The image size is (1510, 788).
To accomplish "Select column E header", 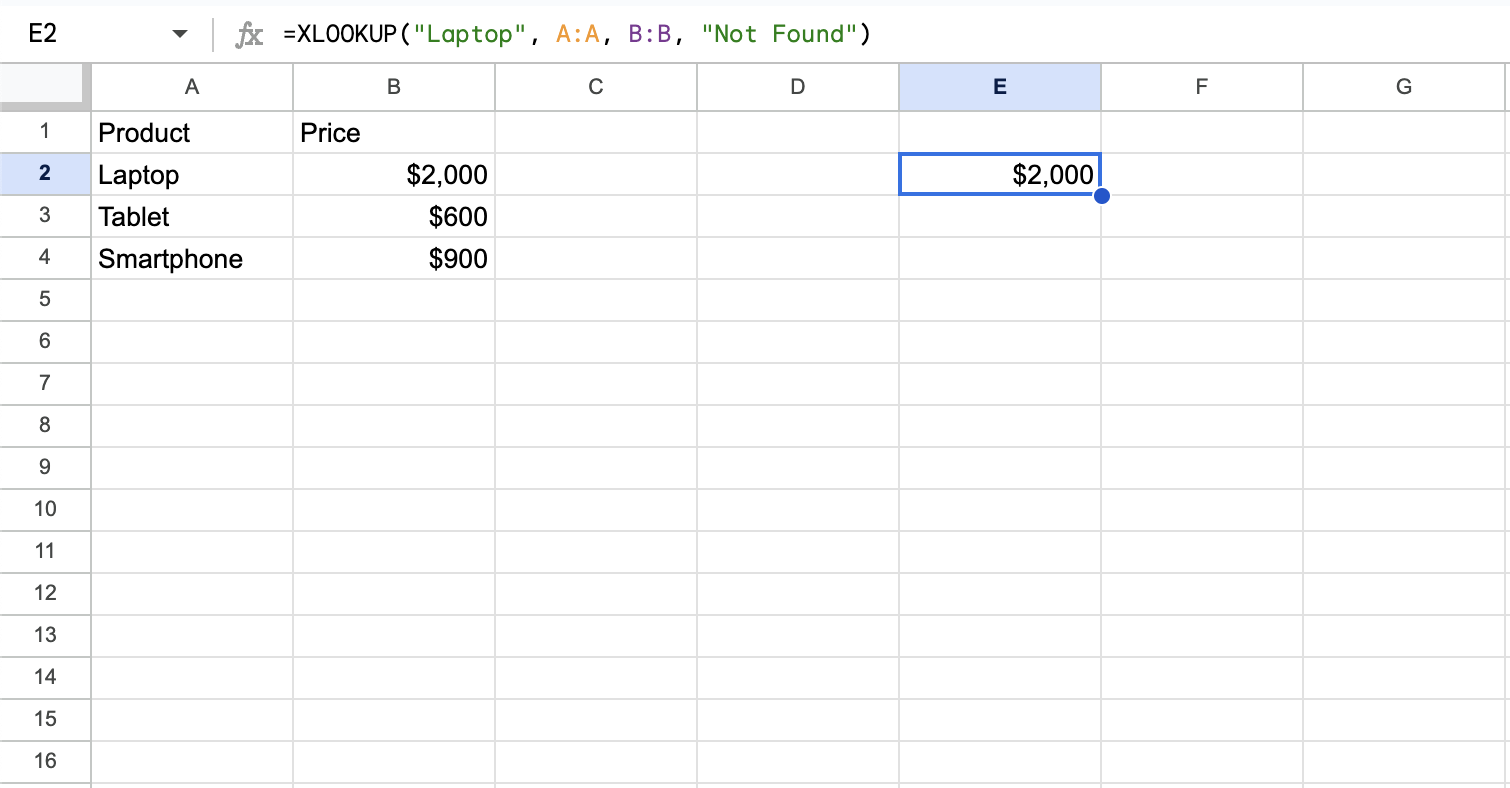I will 999,87.
